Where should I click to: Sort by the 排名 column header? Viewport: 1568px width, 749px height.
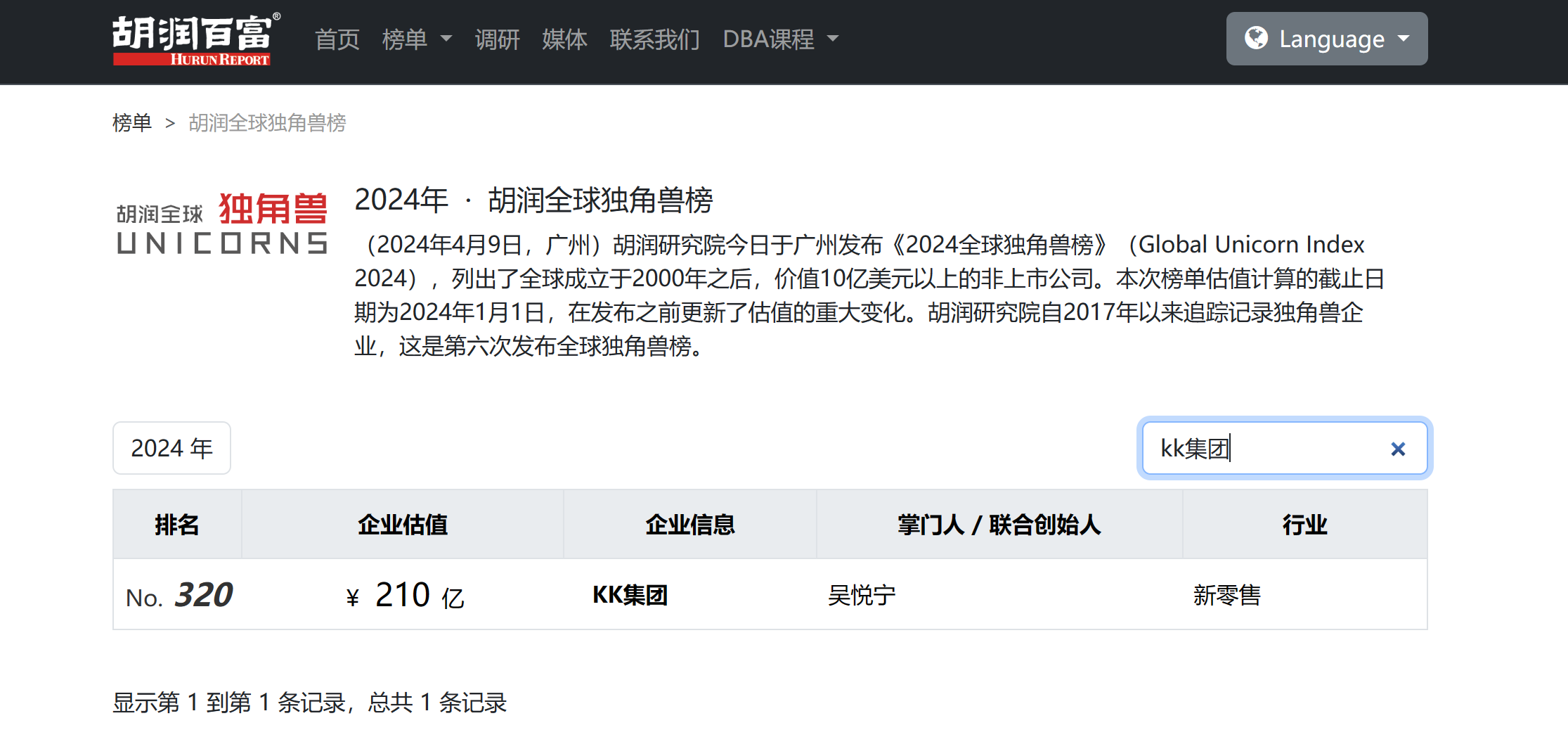[x=177, y=525]
